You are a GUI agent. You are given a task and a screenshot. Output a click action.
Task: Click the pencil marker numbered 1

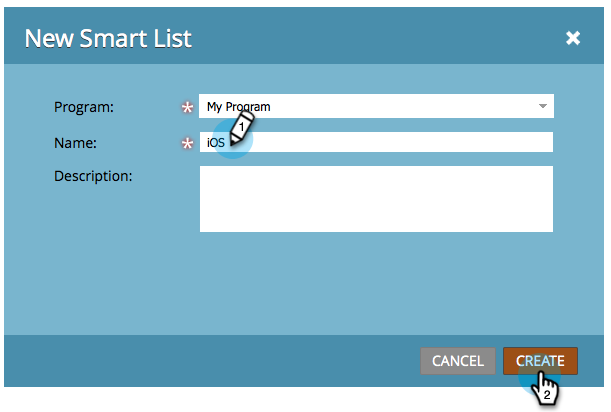tap(241, 128)
